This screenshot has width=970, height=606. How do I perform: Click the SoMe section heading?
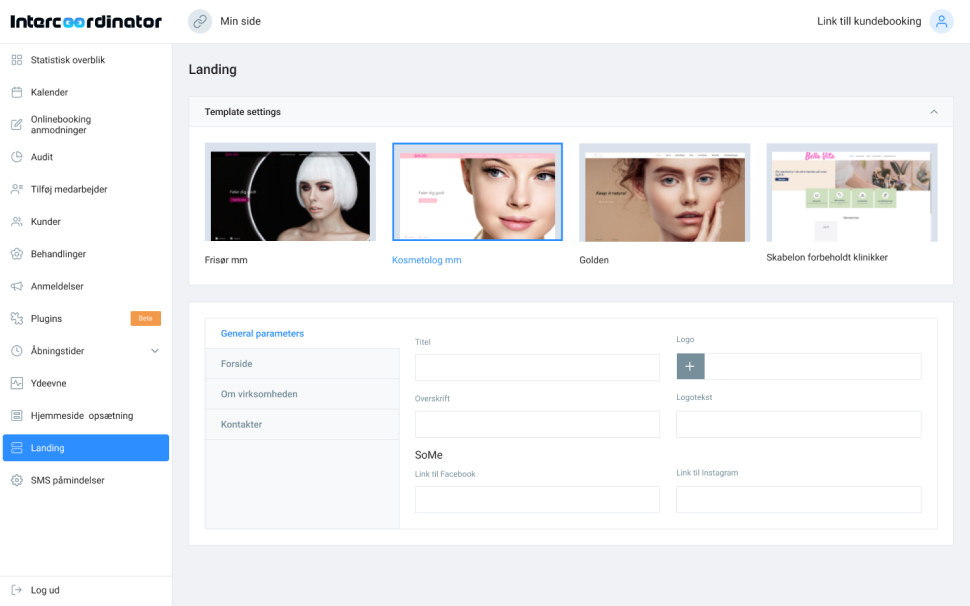tap(429, 455)
